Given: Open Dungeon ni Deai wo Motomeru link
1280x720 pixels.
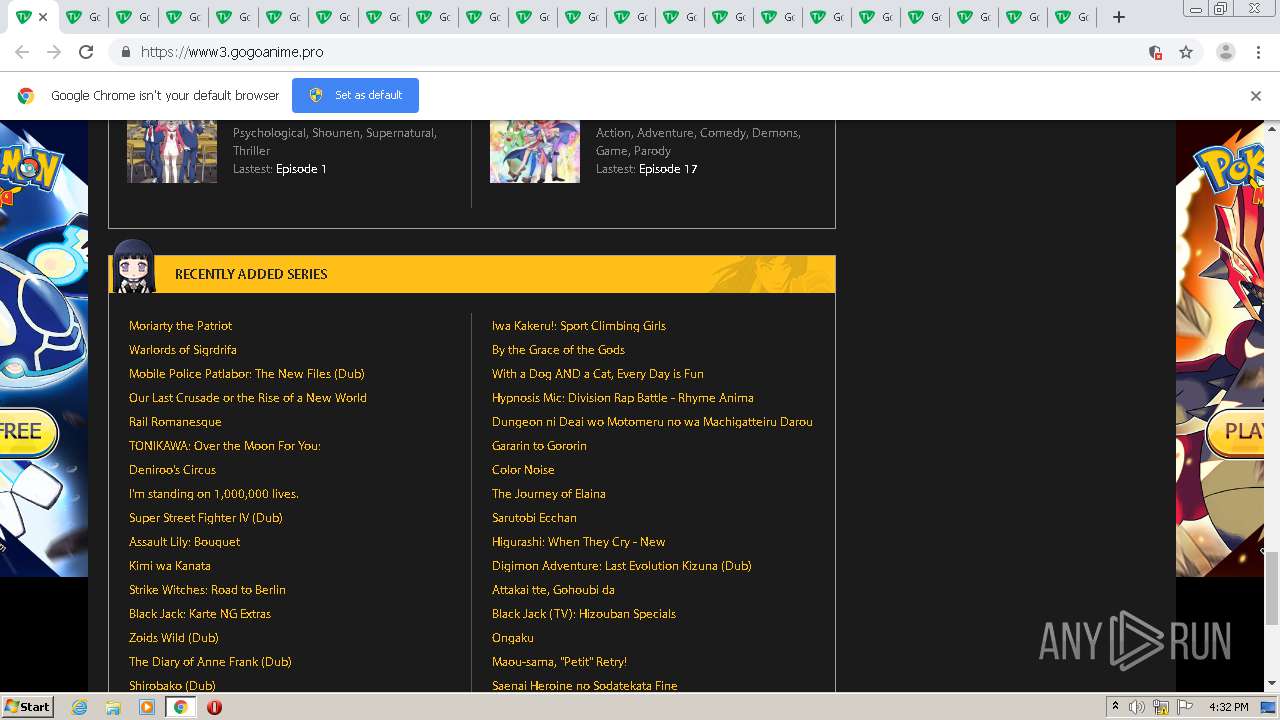Looking at the screenshot, I should [x=652, y=422].
